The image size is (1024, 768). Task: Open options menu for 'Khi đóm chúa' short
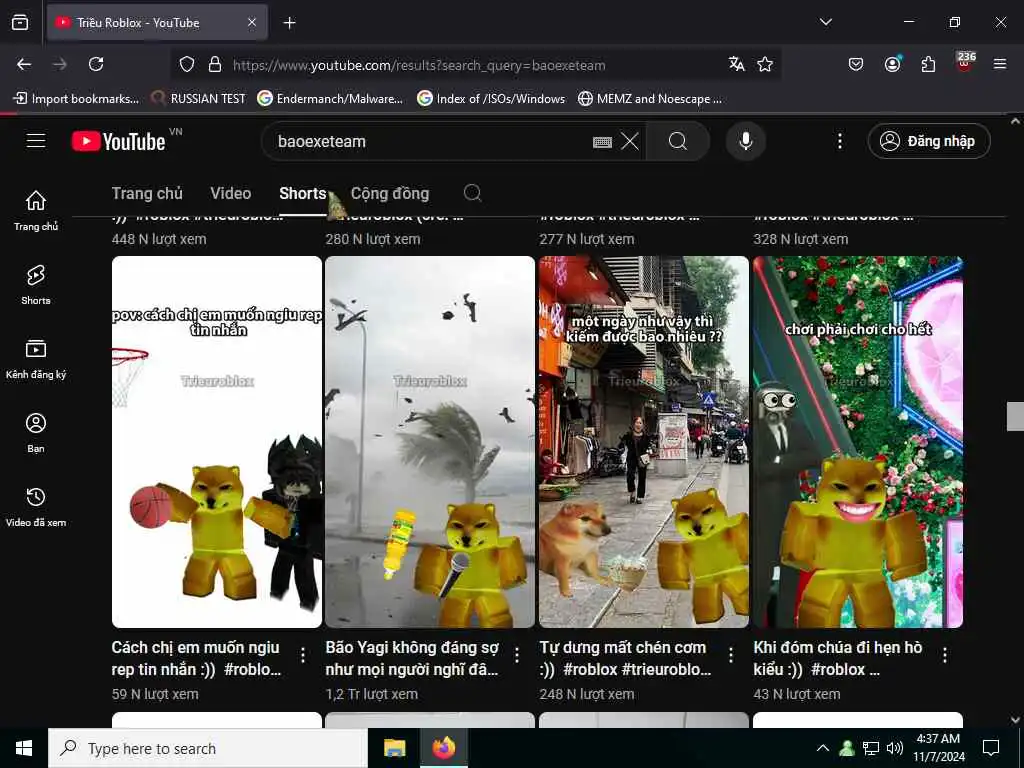pyautogui.click(x=945, y=655)
